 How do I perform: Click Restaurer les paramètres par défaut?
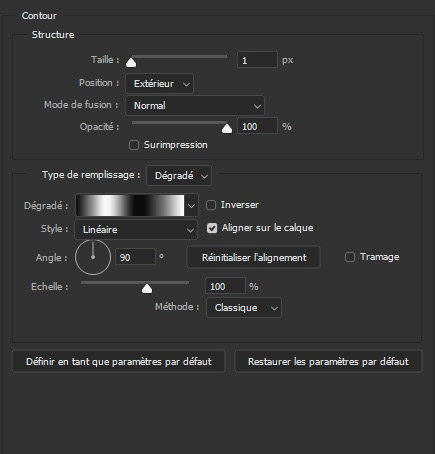[328, 362]
